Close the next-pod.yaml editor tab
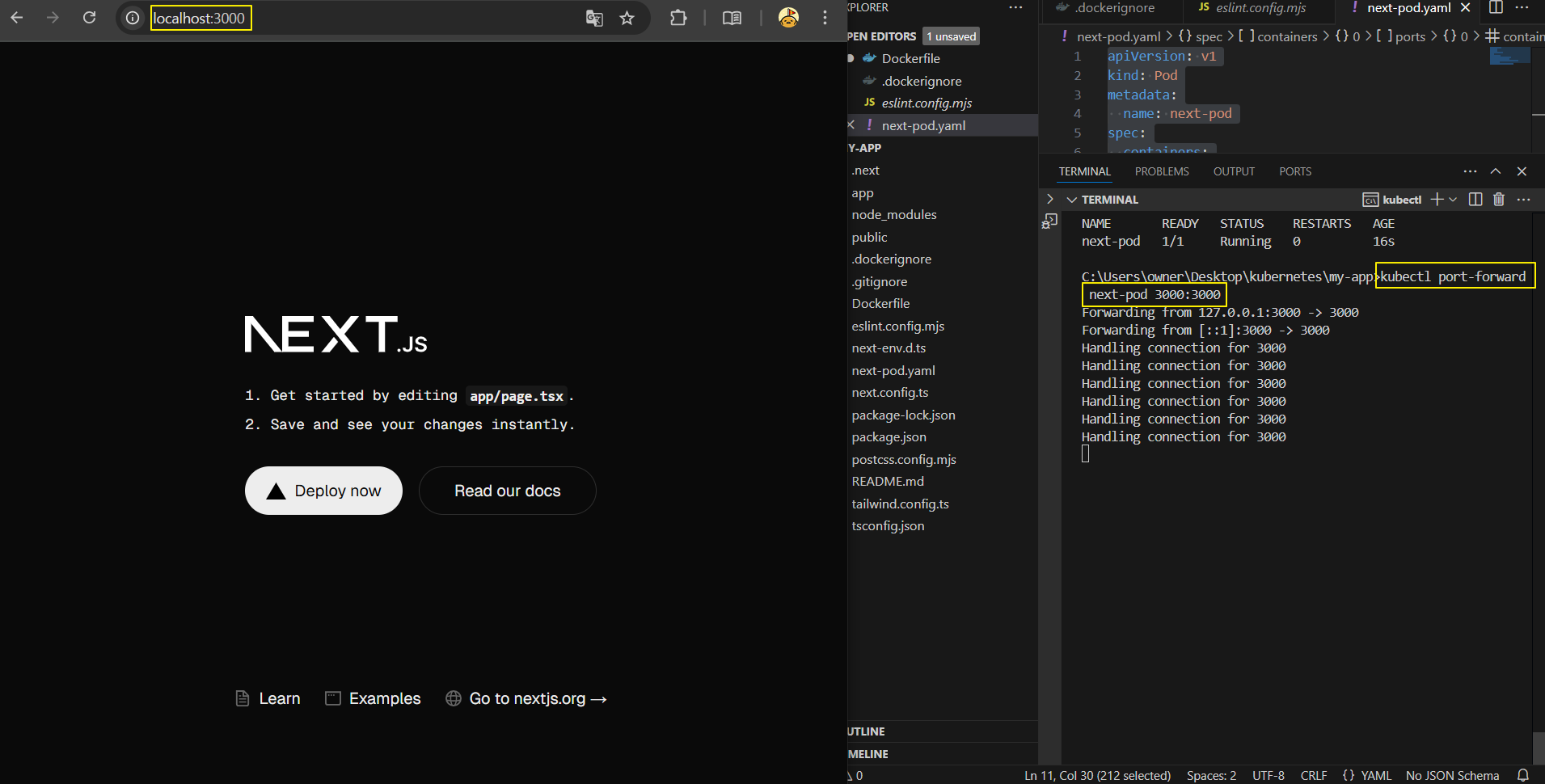Screen dimensions: 1545x784 click(1465, 8)
